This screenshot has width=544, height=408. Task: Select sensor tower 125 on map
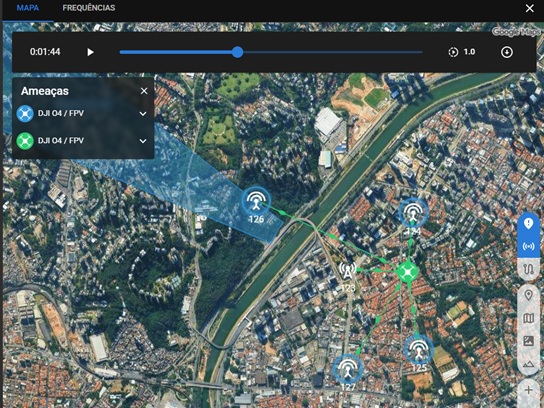tap(419, 349)
